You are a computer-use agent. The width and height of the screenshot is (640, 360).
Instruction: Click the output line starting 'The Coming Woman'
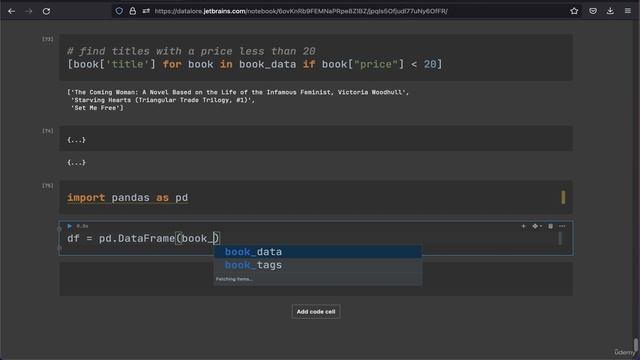point(238,92)
